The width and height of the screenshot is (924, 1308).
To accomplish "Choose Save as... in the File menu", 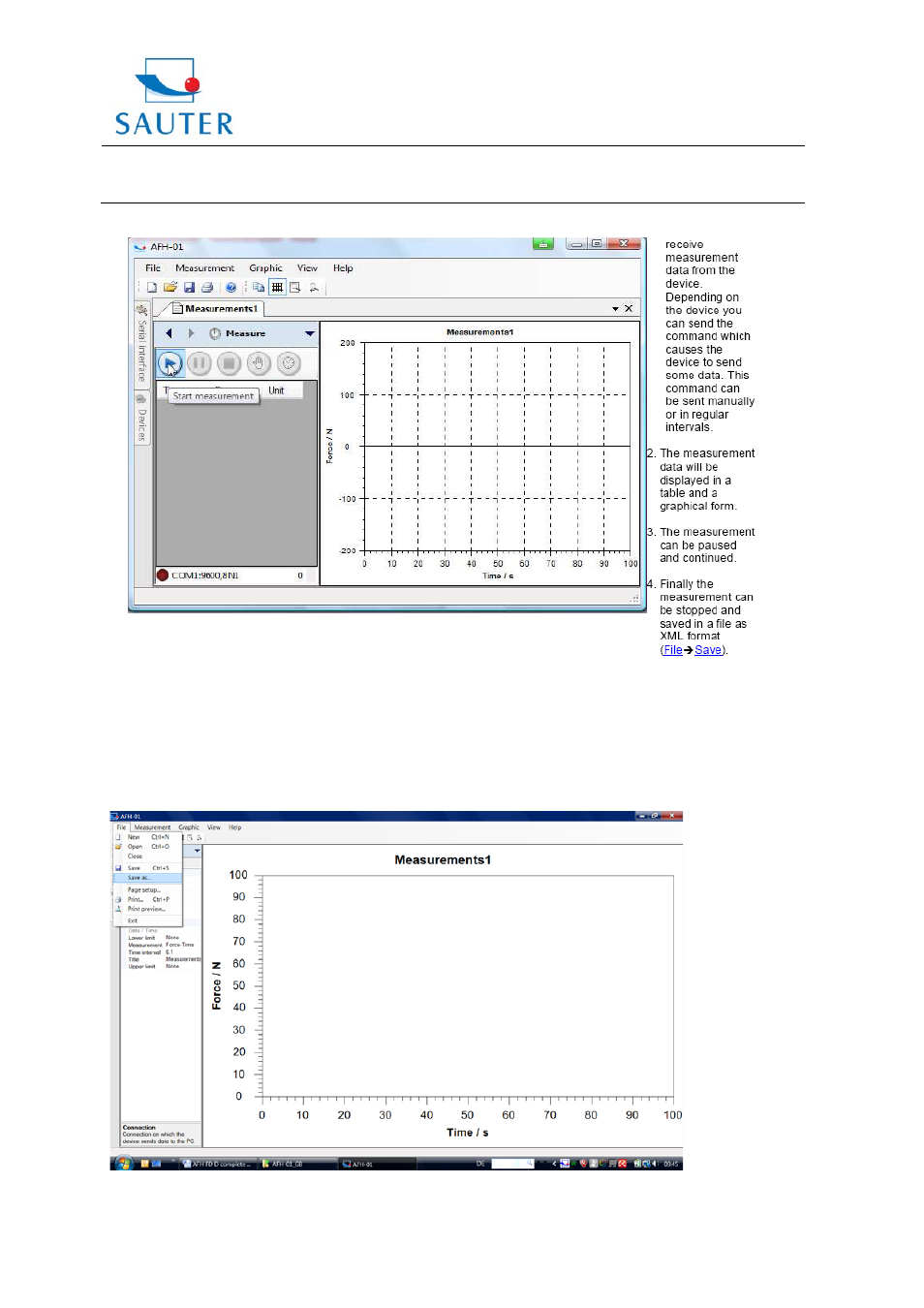I will pyautogui.click(x=148, y=878).
